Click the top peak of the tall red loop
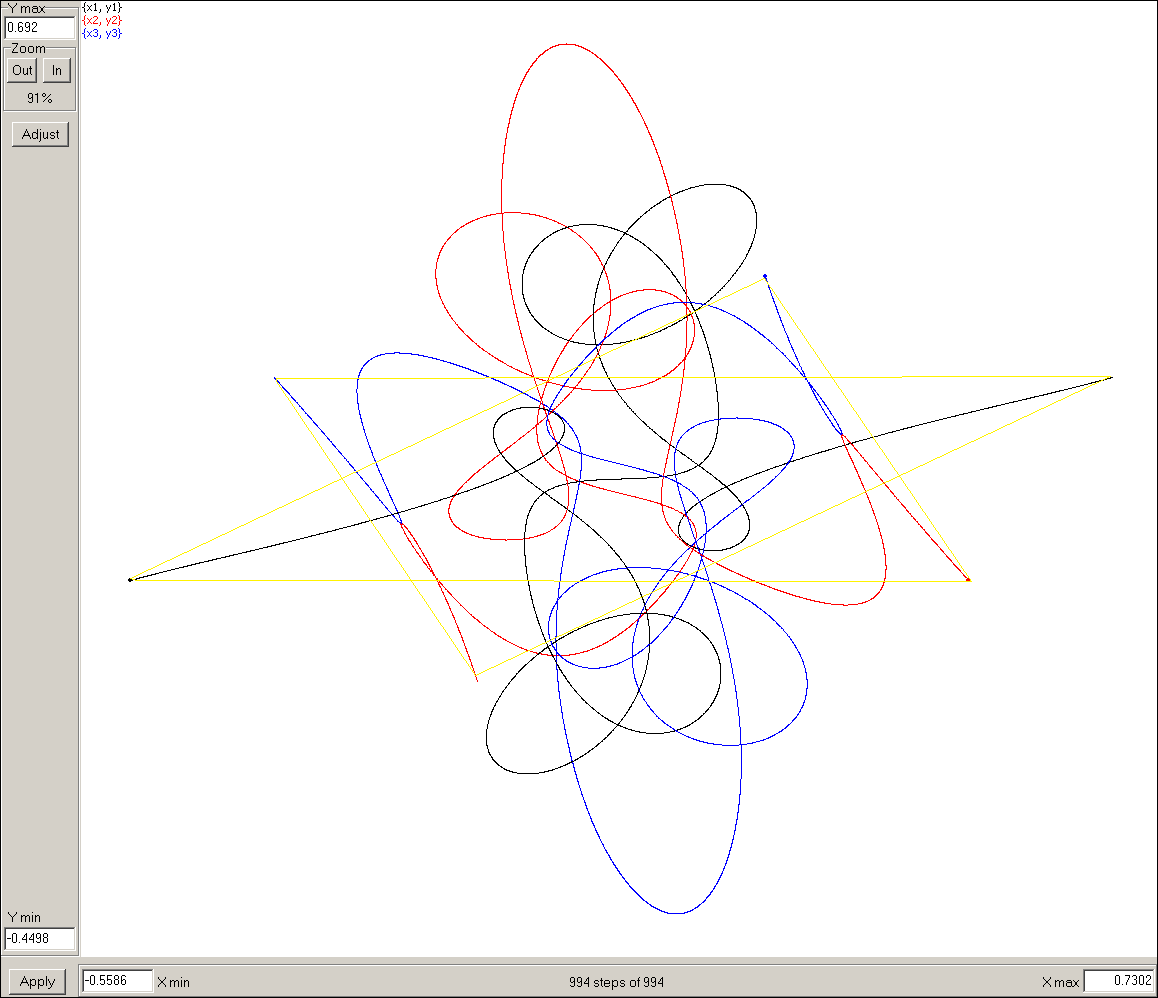 coord(566,44)
